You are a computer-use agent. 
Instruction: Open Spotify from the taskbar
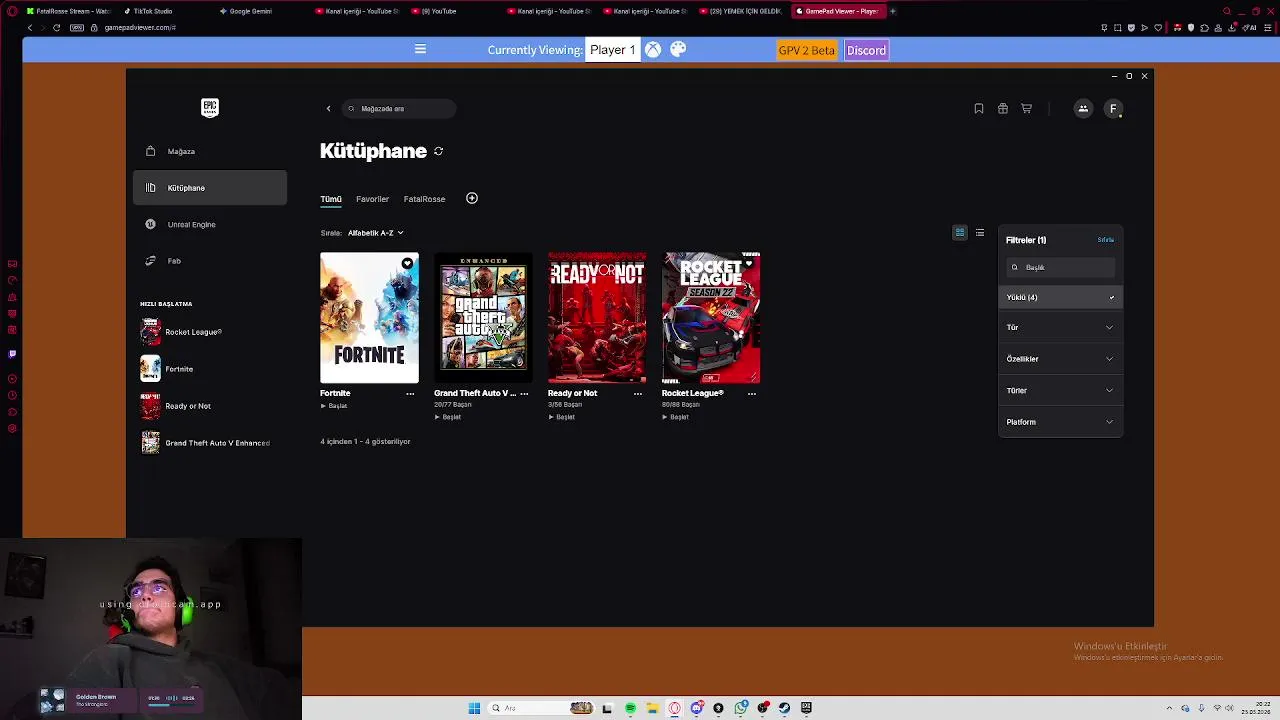pos(630,708)
